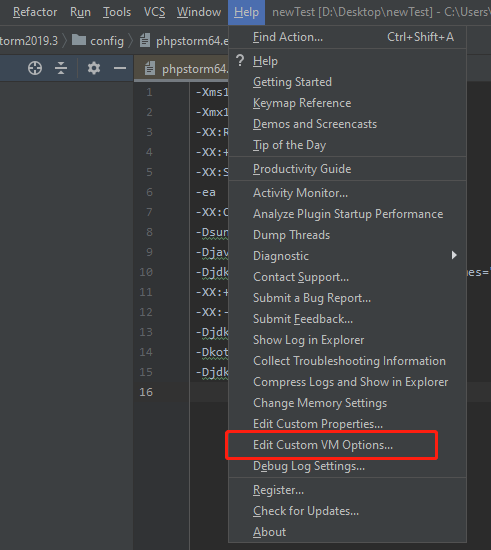Choose Compress Logs and Show in Explorer
The image size is (491, 550).
(x=347, y=382)
